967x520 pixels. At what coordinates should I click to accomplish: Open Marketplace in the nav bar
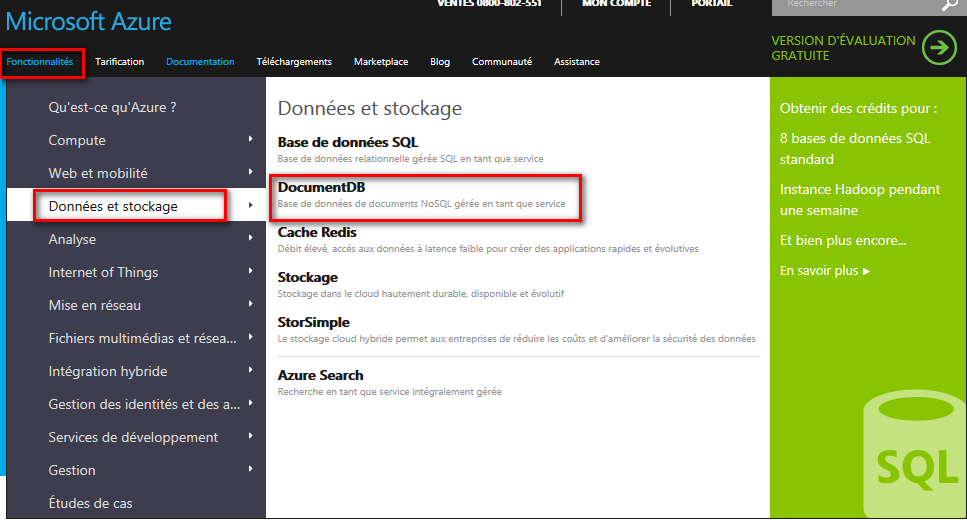[x=381, y=62]
